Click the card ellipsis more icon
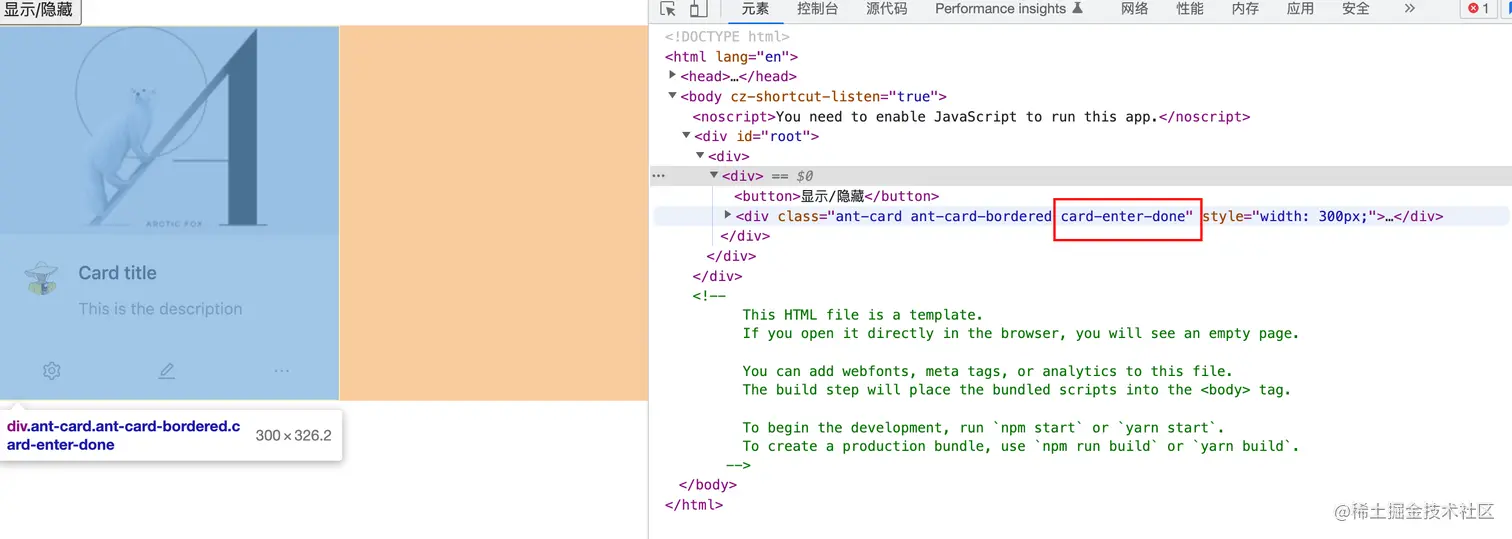This screenshot has width=1512, height=539. click(282, 371)
